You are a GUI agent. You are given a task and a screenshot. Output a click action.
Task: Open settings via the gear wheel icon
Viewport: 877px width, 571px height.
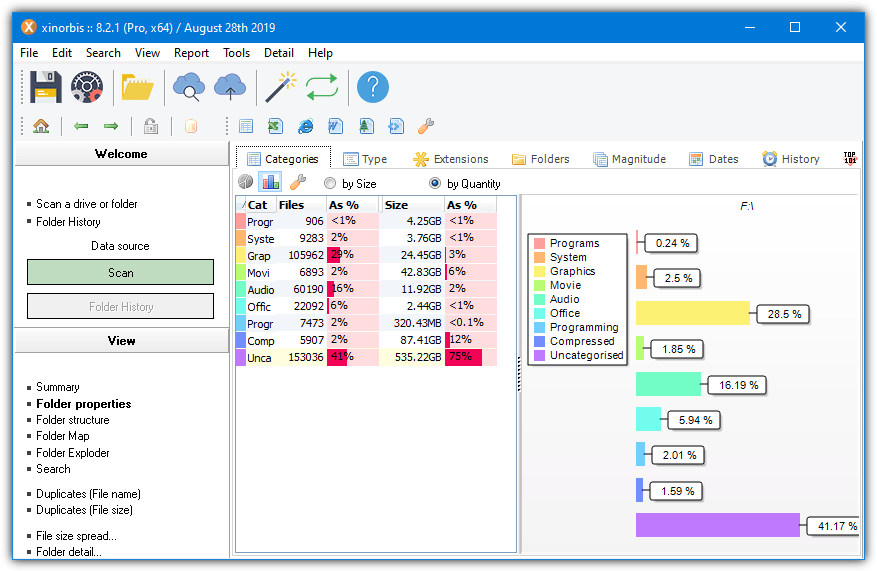(x=87, y=87)
